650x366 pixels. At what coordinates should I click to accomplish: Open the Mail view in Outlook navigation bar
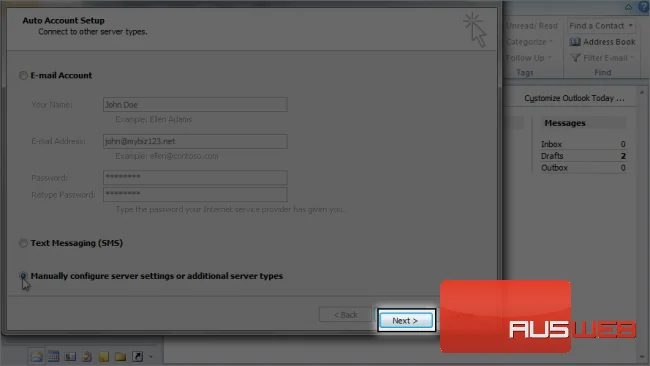(36, 356)
